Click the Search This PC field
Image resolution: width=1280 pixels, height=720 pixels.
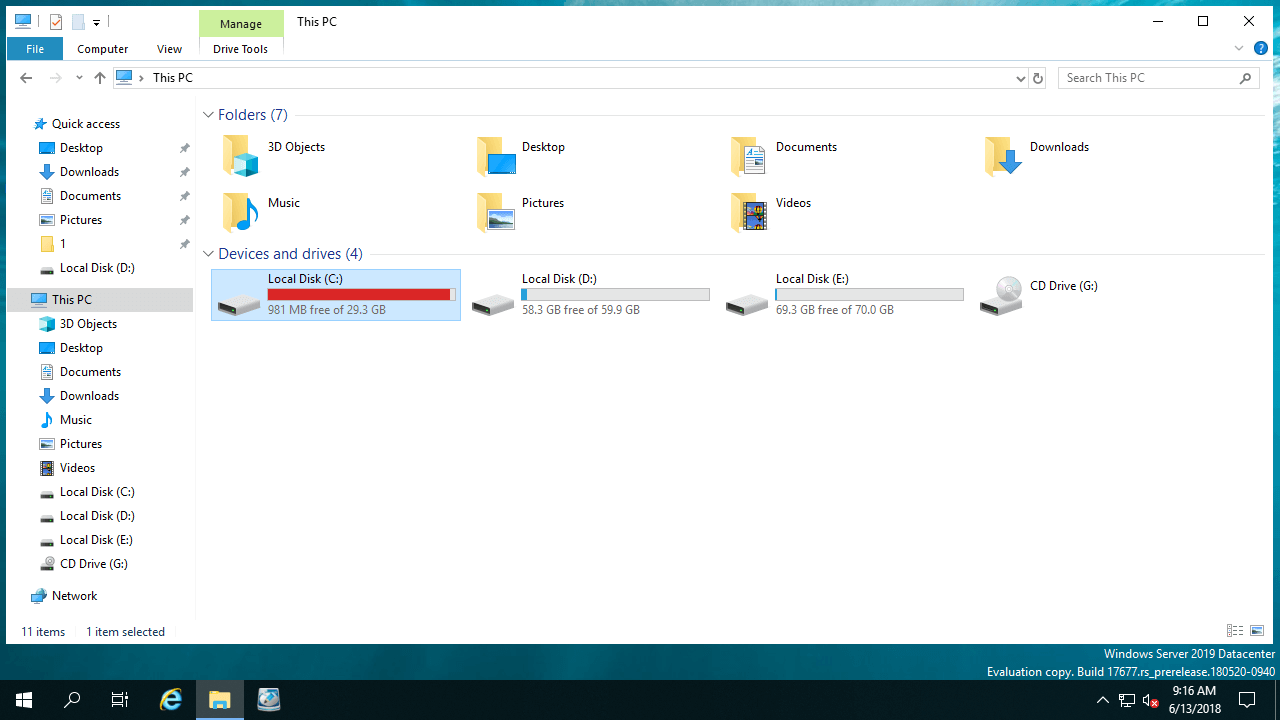point(1148,78)
